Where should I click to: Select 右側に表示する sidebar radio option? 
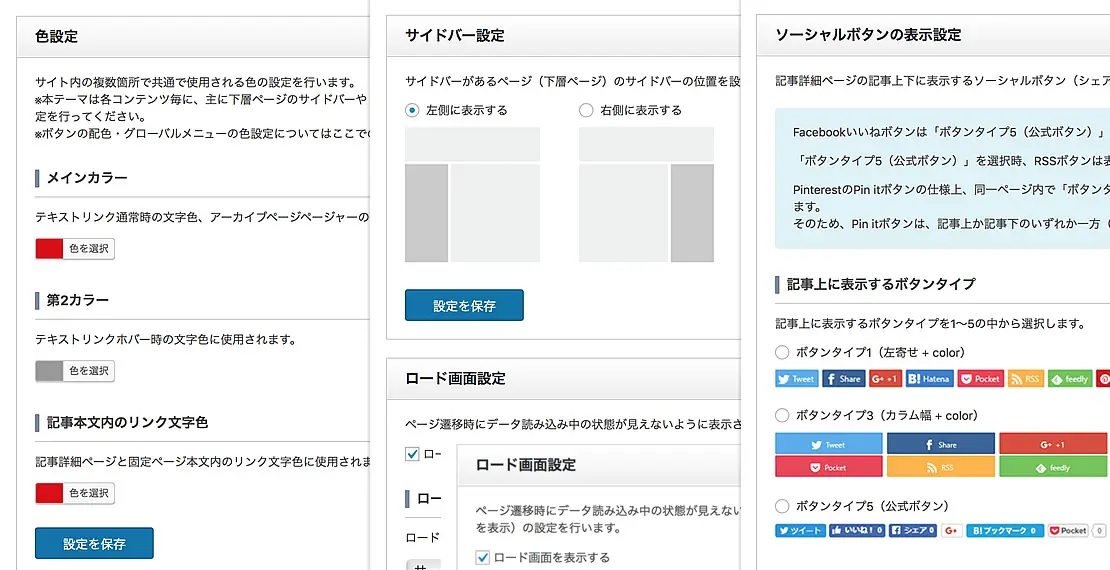586,110
